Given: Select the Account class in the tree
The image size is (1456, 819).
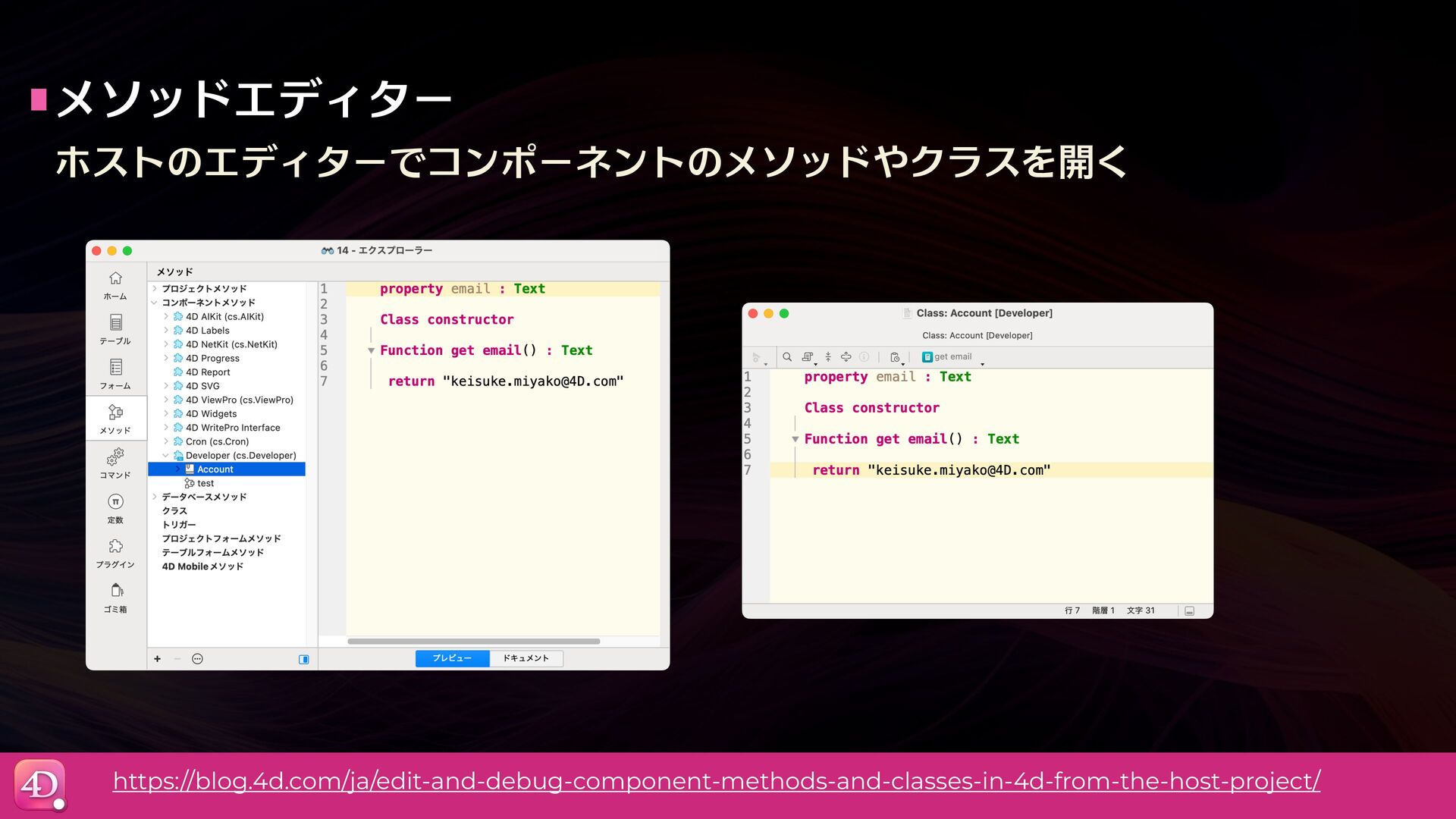Looking at the screenshot, I should [227, 469].
